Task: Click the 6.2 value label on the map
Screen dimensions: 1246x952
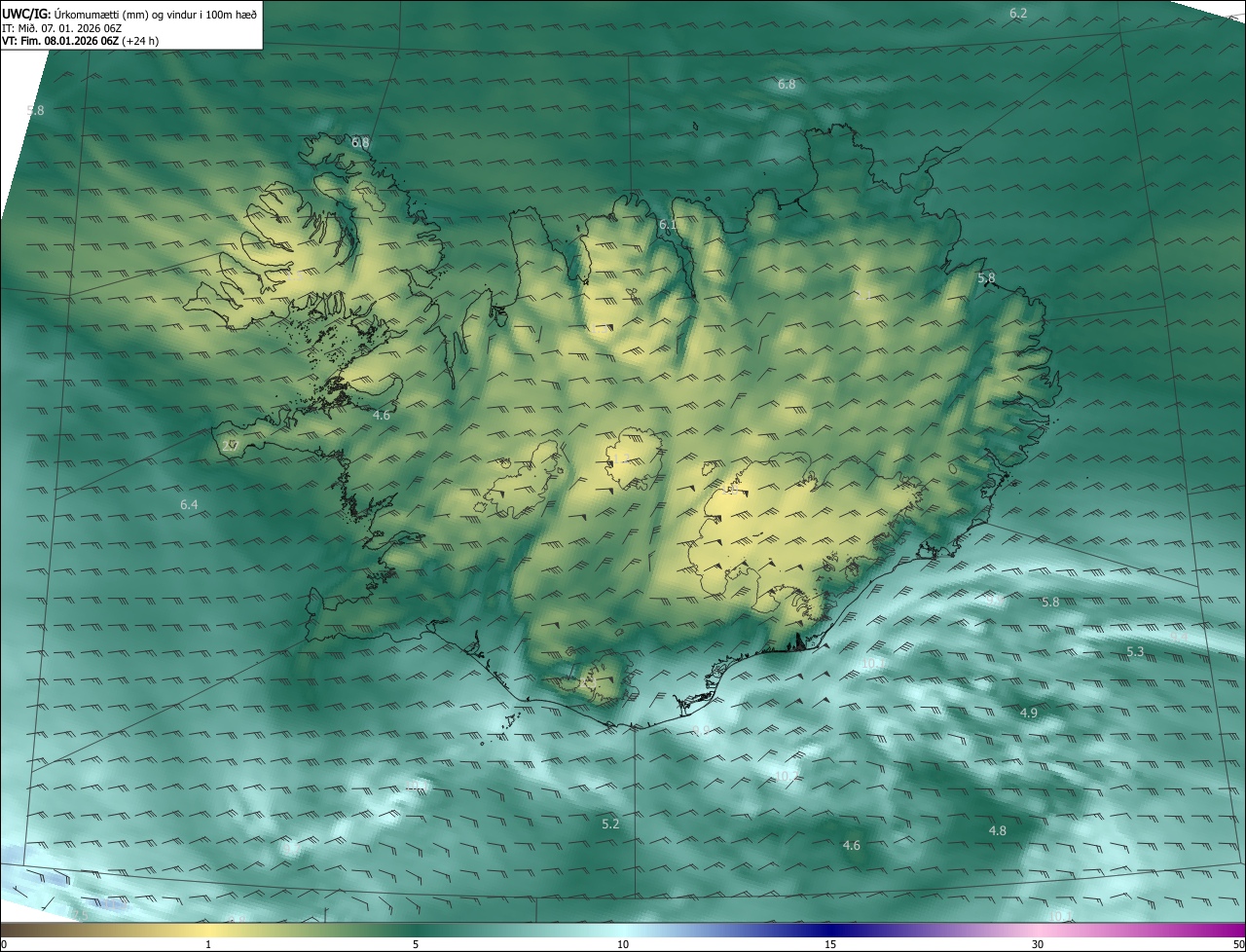Action: [x=1018, y=13]
